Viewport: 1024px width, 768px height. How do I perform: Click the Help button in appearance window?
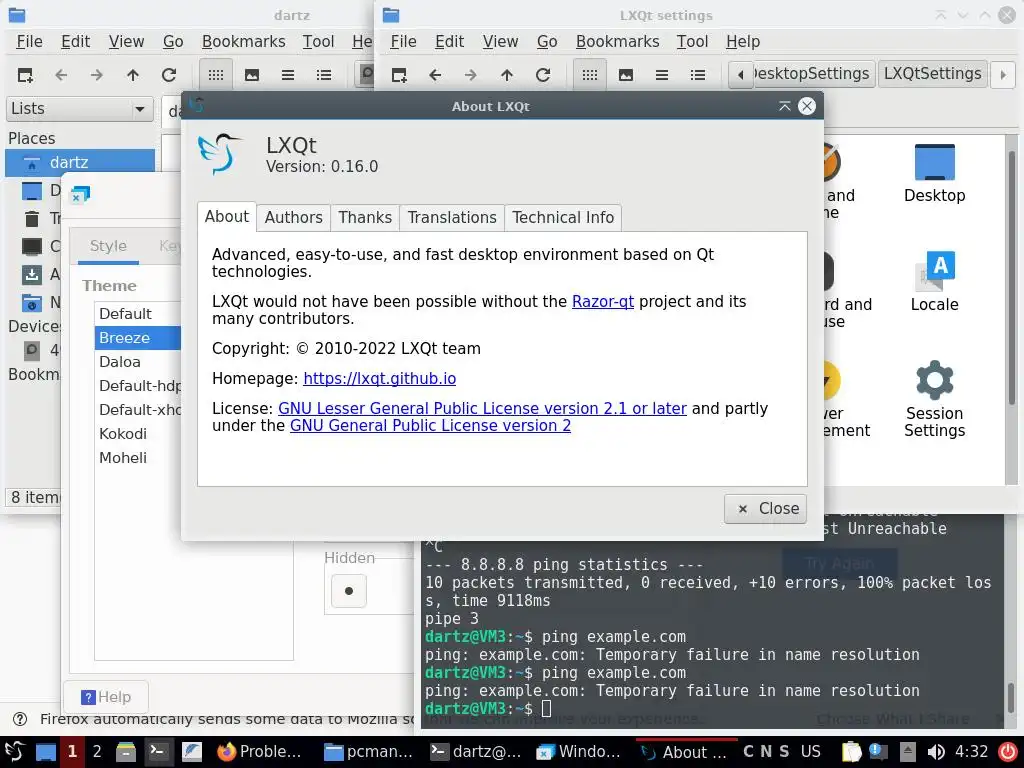(106, 697)
